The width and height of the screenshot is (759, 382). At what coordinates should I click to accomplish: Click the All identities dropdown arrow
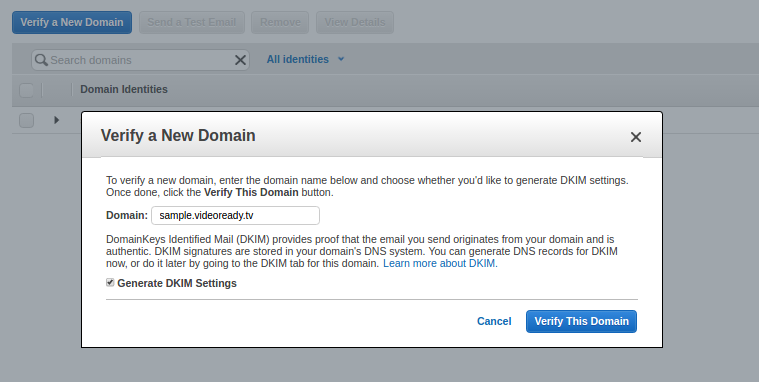[x=341, y=59]
